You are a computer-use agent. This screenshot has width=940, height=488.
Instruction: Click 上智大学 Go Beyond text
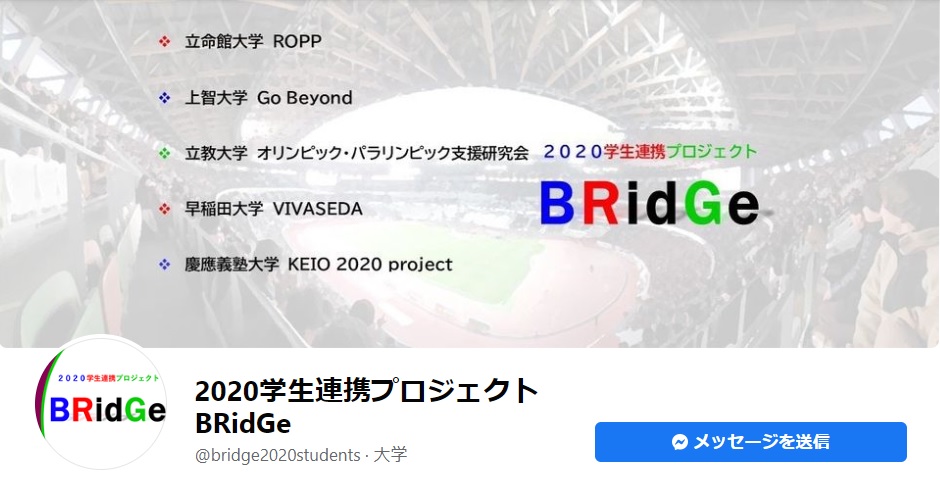pyautogui.click(x=269, y=98)
